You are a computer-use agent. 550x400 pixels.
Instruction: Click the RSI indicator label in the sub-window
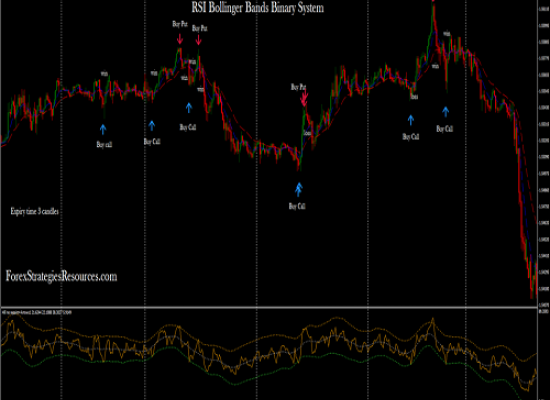coord(37,312)
